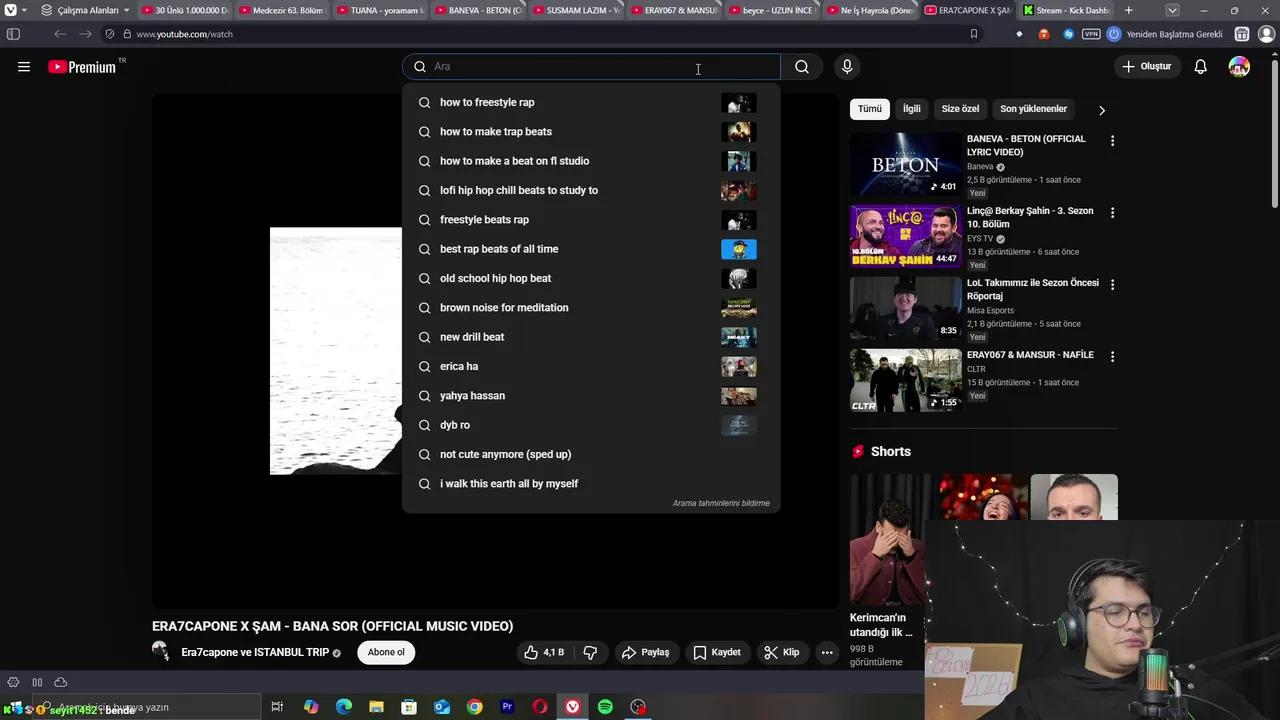Click the Abone ol subscribe button
The height and width of the screenshot is (720, 1280).
click(x=386, y=652)
